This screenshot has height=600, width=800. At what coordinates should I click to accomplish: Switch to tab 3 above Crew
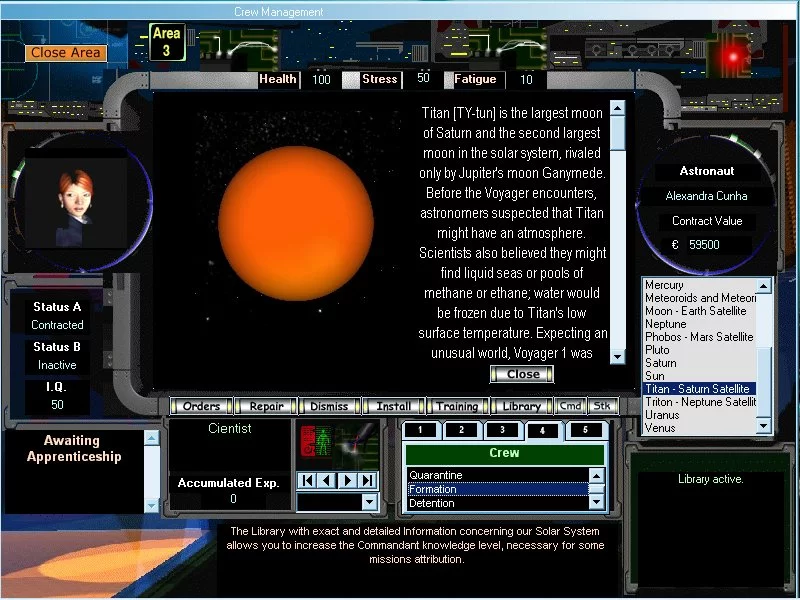(x=502, y=430)
